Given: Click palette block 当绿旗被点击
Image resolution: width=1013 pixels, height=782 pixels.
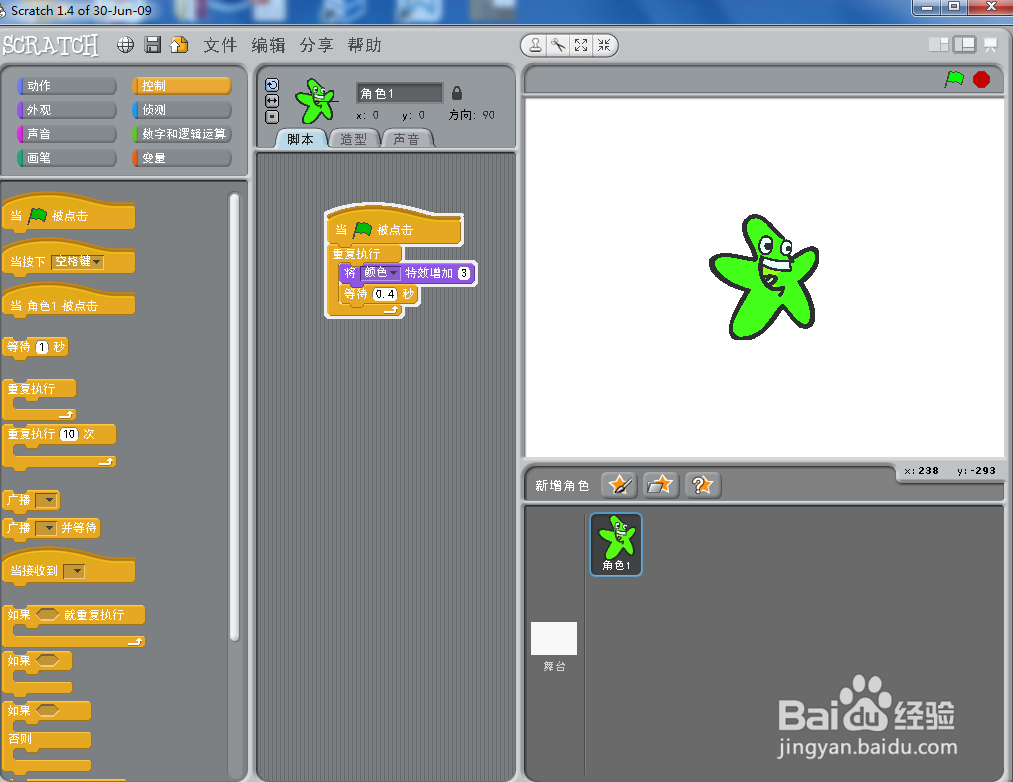Looking at the screenshot, I should (68, 215).
